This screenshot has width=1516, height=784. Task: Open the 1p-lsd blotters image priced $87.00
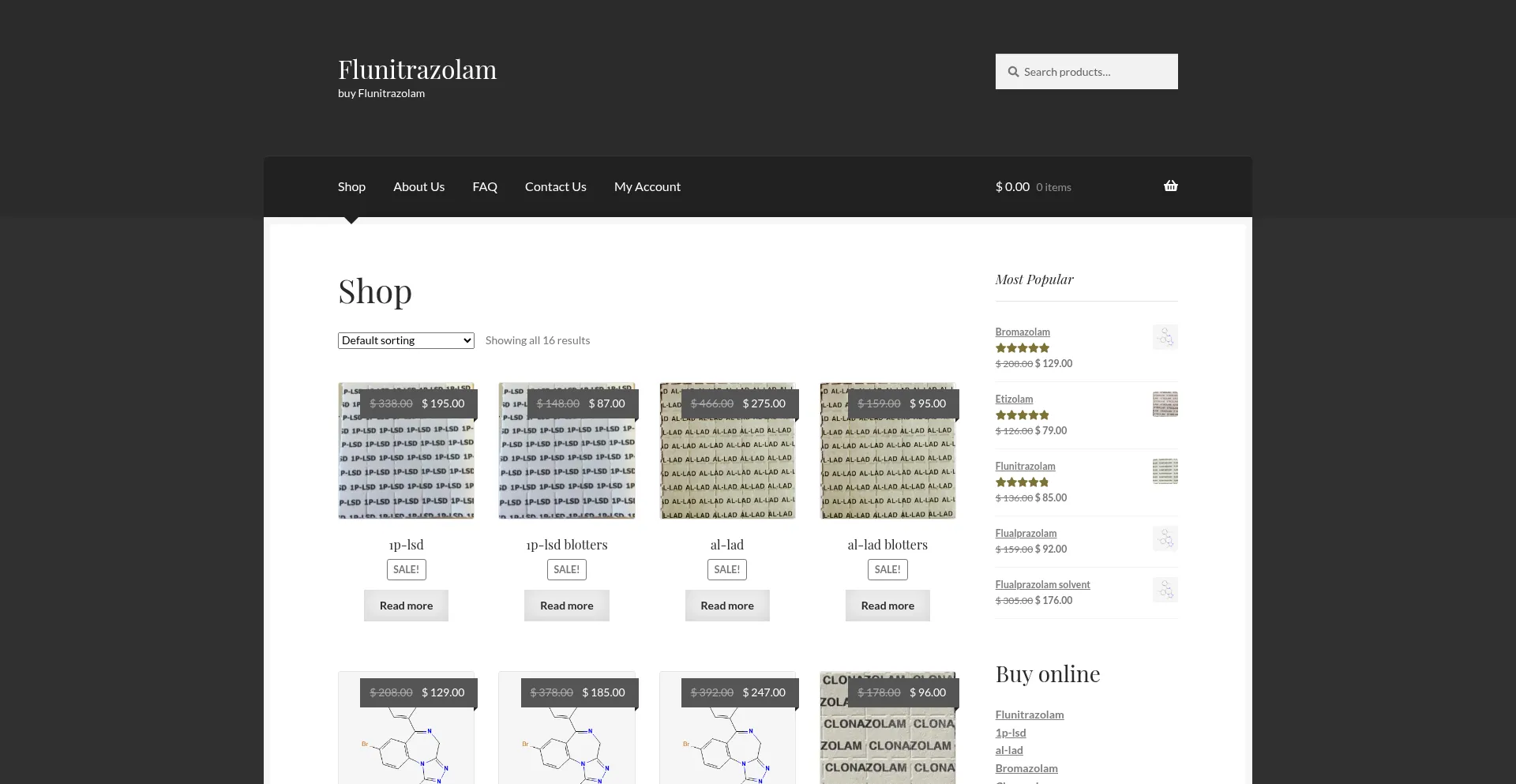click(567, 451)
